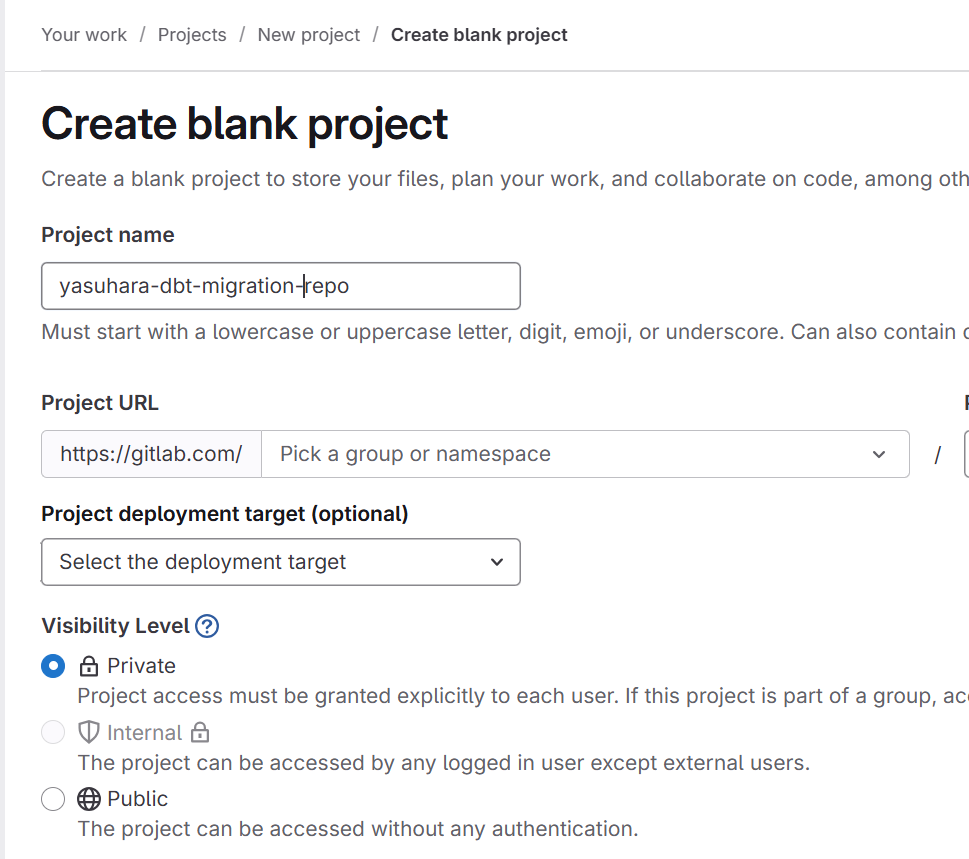Choose the Public visibility radio button
The width and height of the screenshot is (969, 859).
click(53, 799)
